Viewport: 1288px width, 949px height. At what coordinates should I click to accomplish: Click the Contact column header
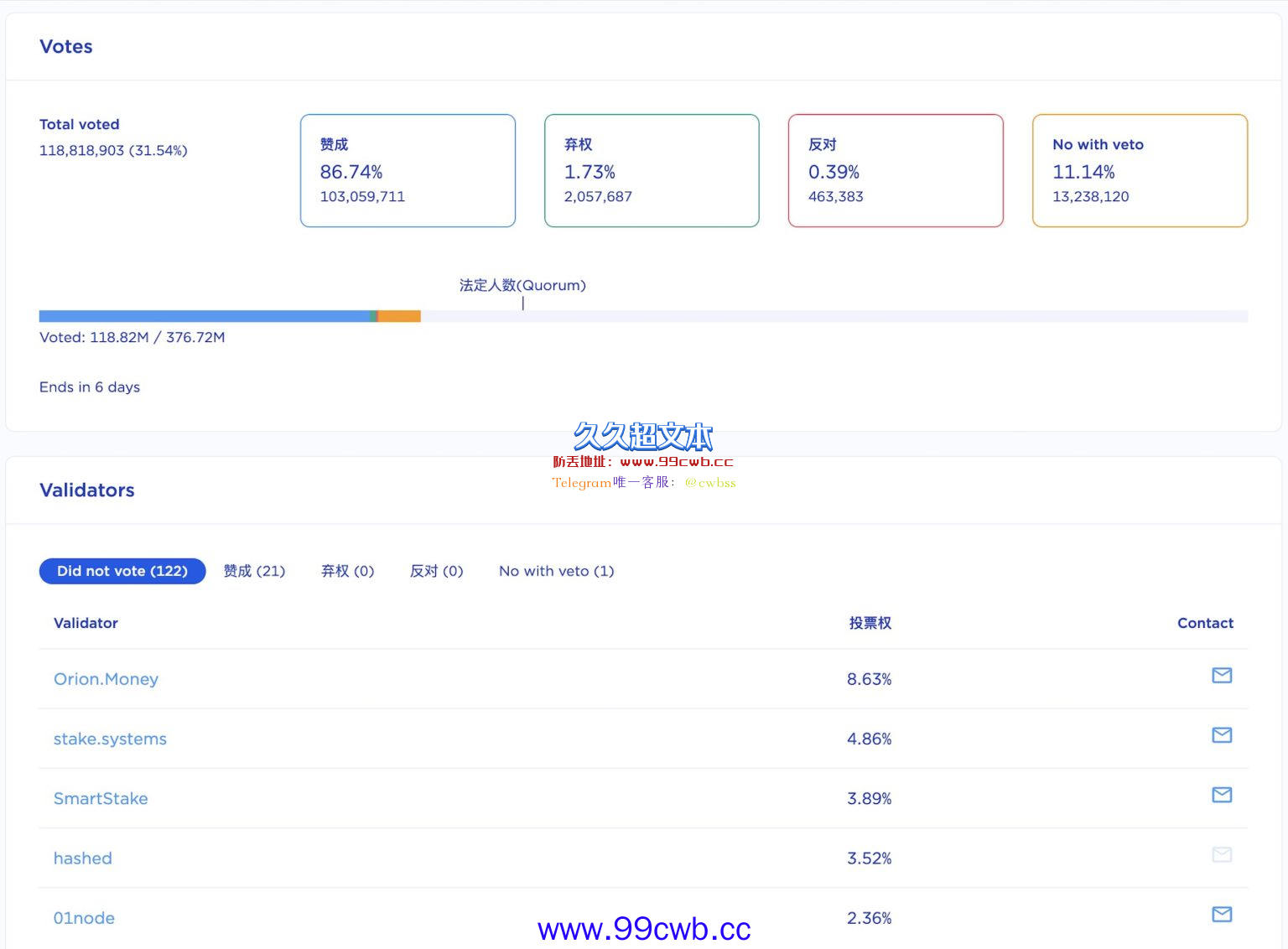tap(1205, 623)
